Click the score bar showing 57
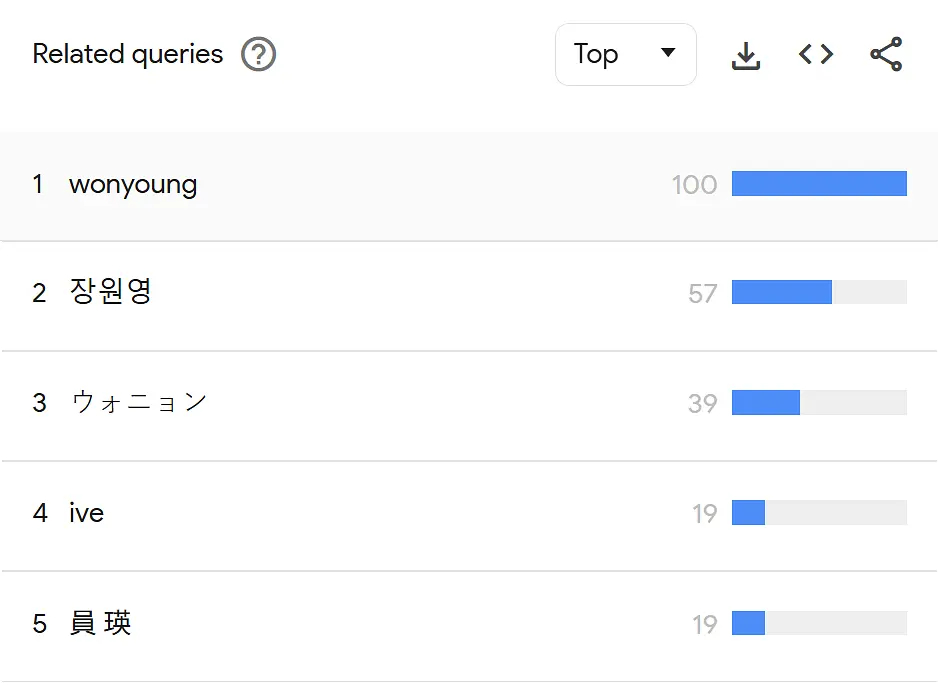Viewport: 938px width, 687px height. pyautogui.click(x=819, y=292)
